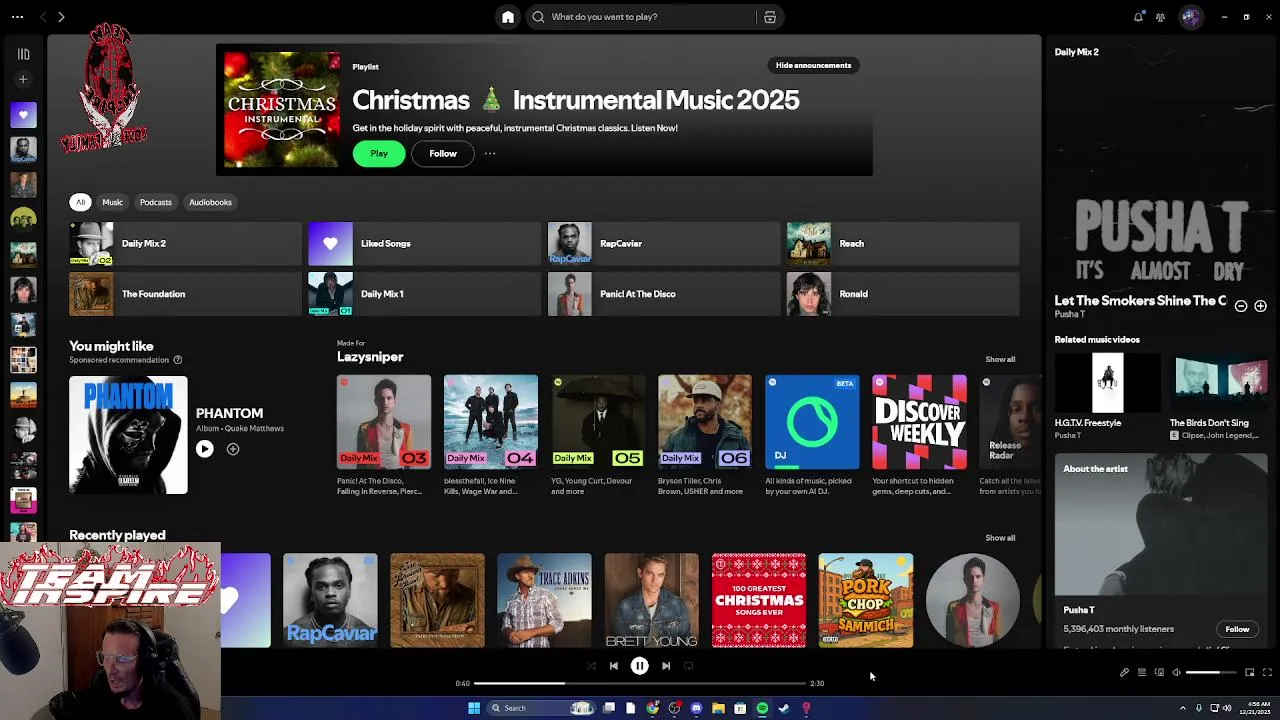
Task: Hide announcements banner
Action: pyautogui.click(x=813, y=66)
